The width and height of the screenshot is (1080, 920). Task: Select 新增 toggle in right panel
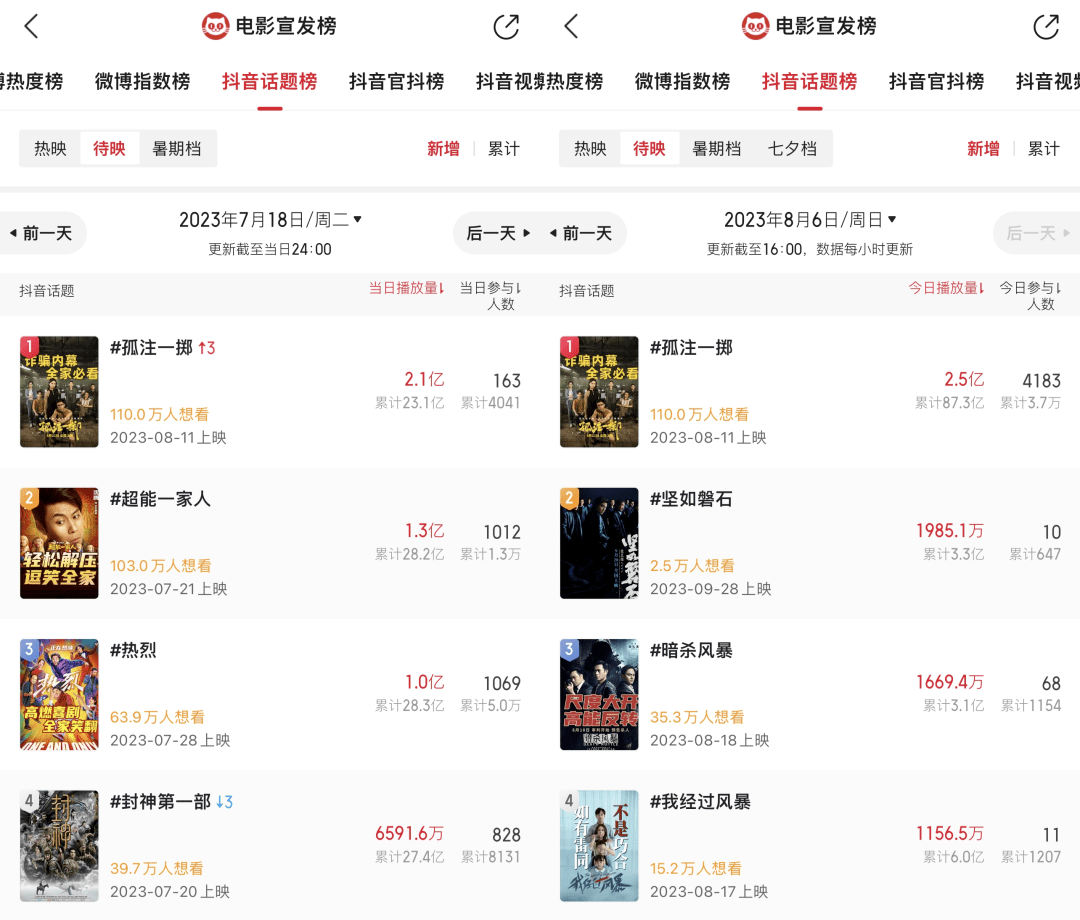[983, 149]
